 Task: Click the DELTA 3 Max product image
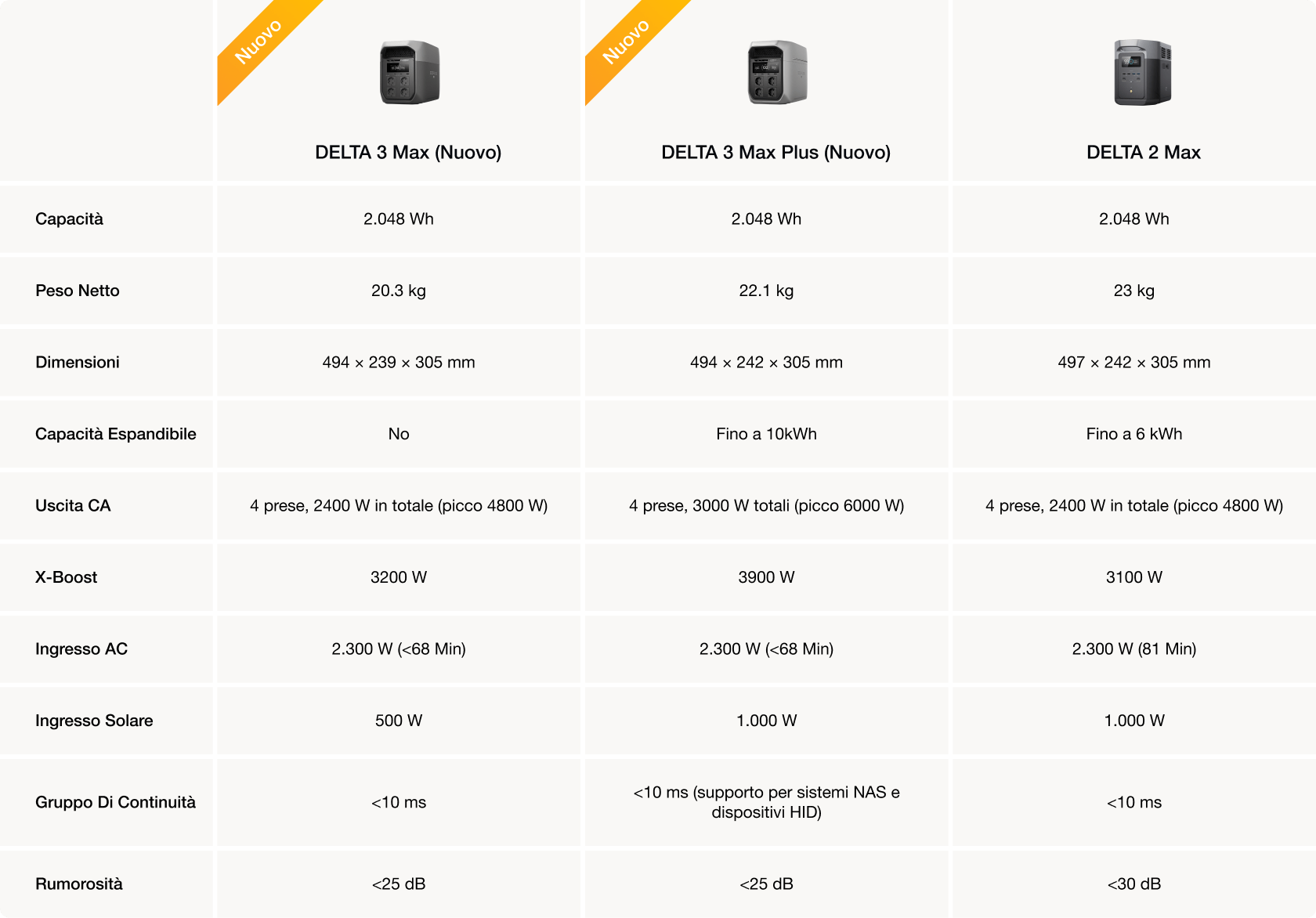coord(409,73)
